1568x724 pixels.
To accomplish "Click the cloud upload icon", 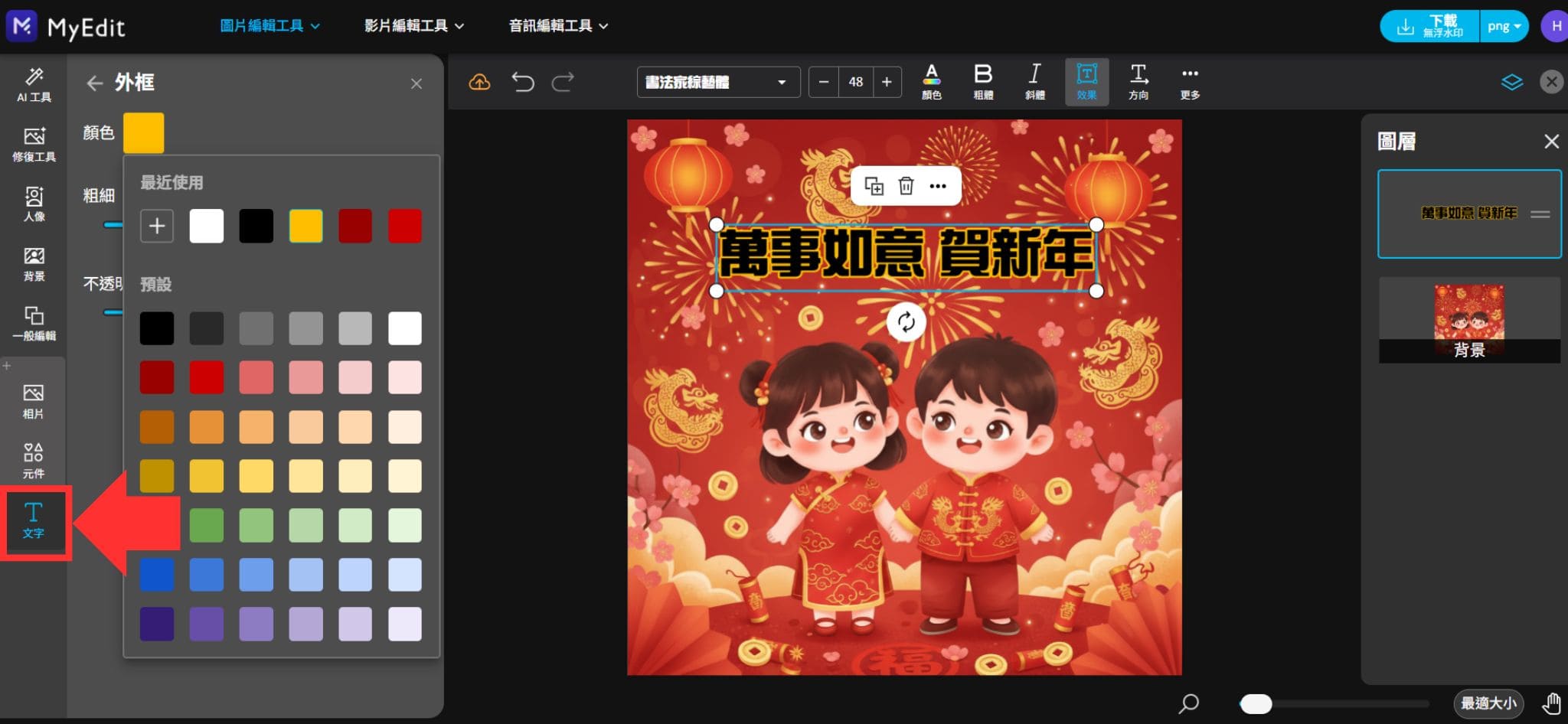I will tap(479, 82).
